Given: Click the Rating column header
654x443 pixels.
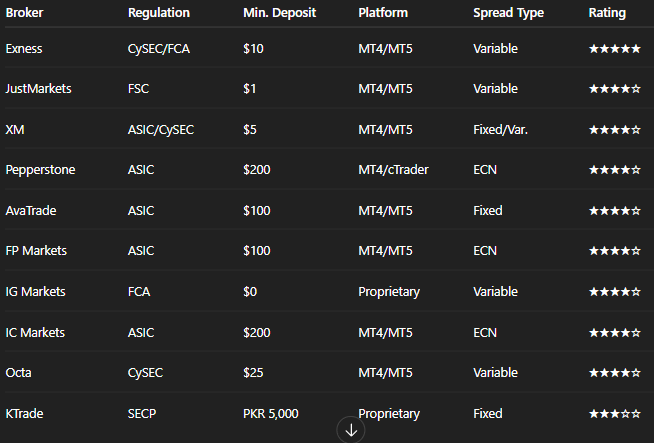Looking at the screenshot, I should [x=607, y=13].
